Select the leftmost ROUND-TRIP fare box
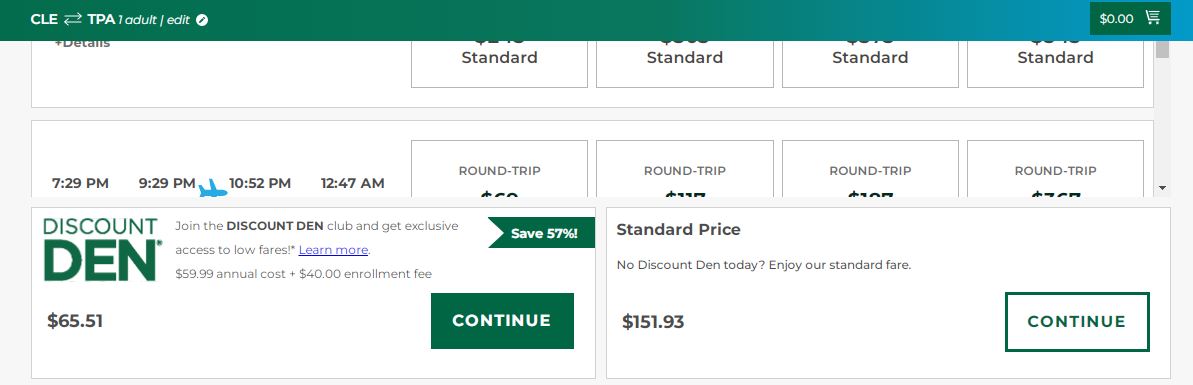 pos(499,169)
